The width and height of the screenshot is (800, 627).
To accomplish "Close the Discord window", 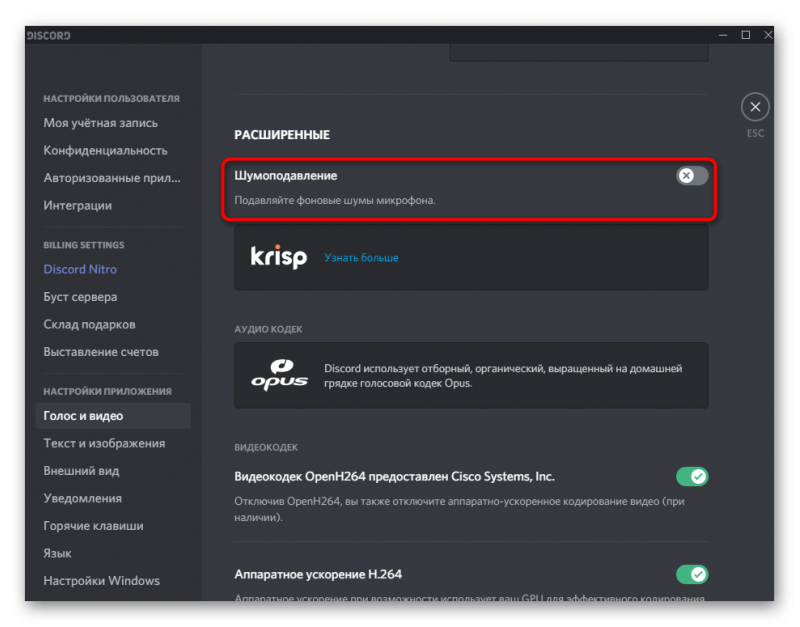I will pos(768,35).
